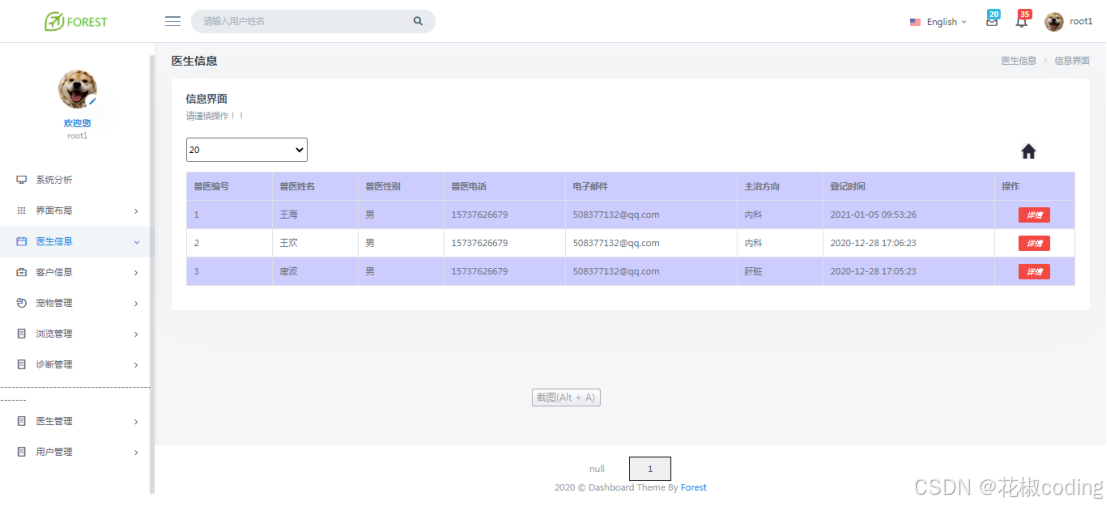Collapse the 医生信息 chevron
1107x507 pixels.
(136, 242)
